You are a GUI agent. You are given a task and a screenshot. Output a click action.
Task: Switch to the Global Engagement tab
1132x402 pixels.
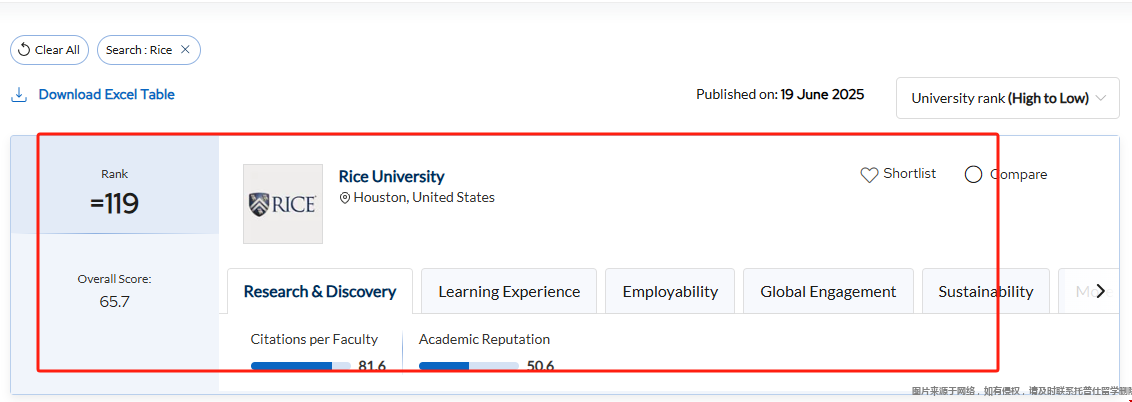pos(828,292)
